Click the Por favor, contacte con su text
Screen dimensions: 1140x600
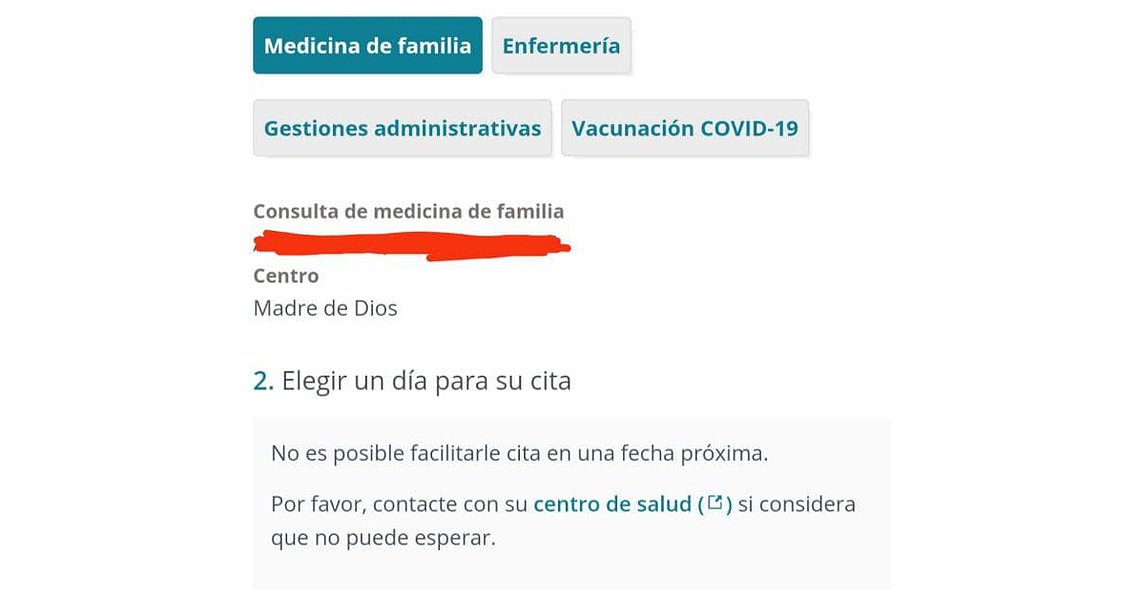click(399, 503)
